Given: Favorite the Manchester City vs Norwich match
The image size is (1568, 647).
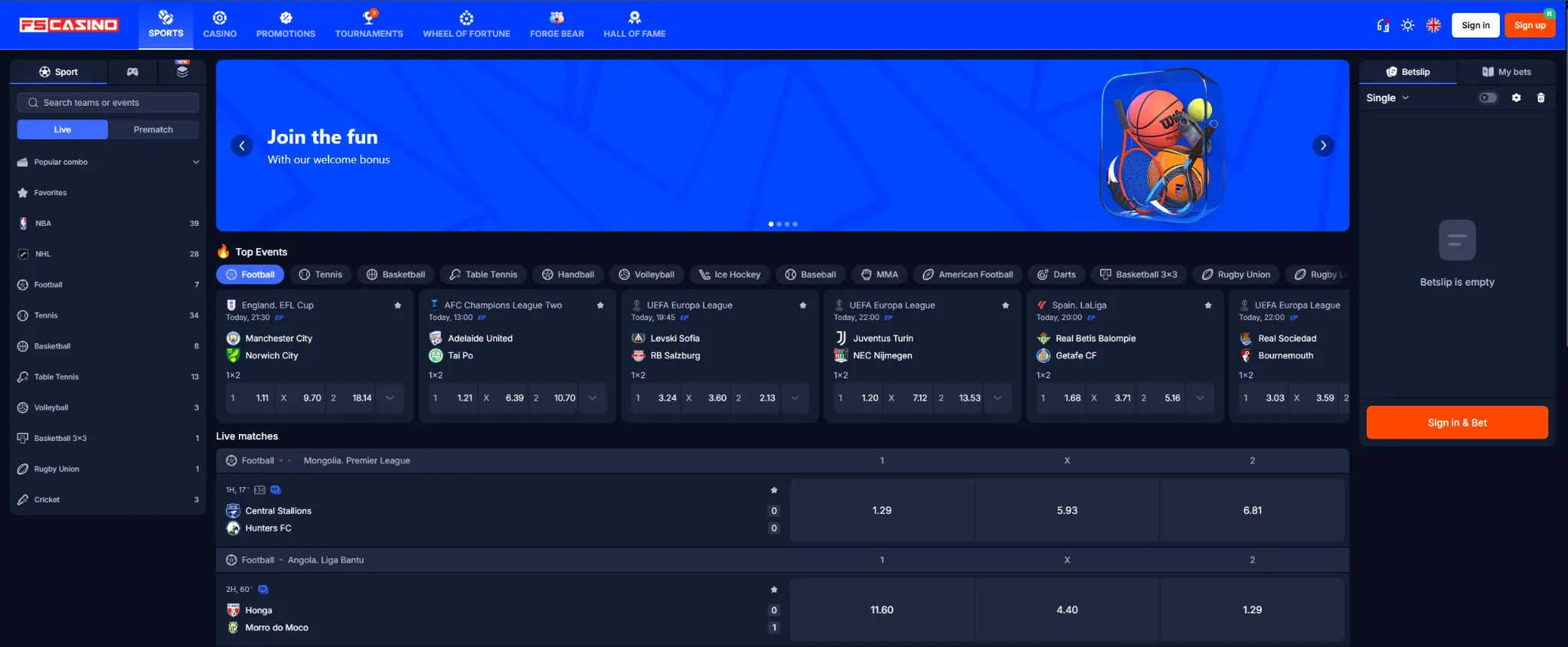Looking at the screenshot, I should (x=397, y=306).
